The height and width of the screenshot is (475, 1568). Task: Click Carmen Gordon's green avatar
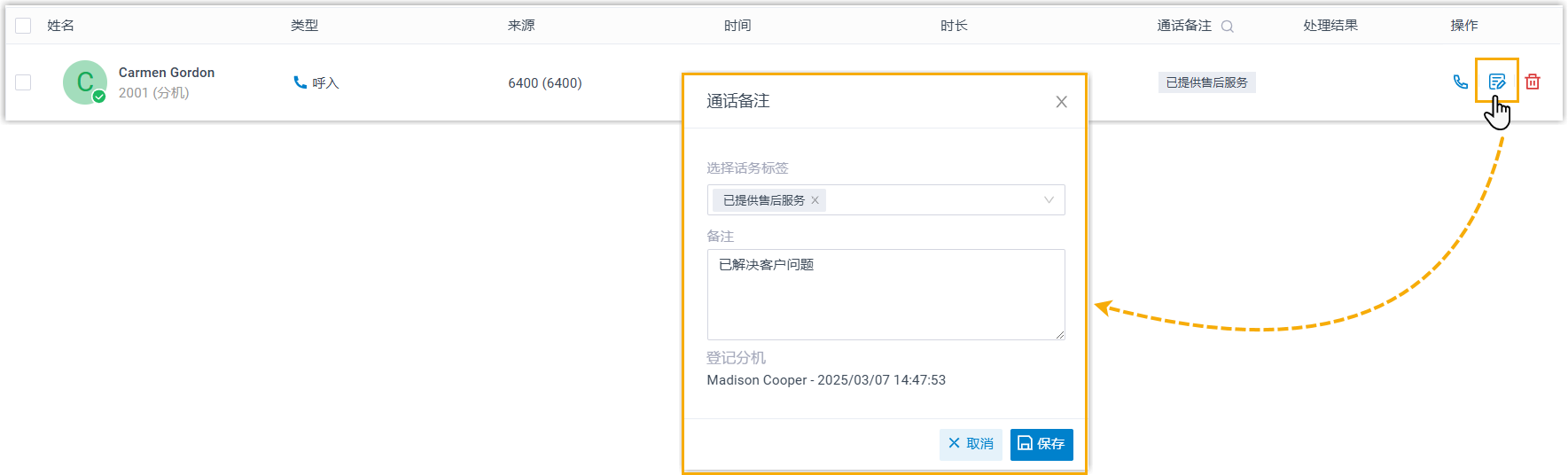tap(85, 82)
